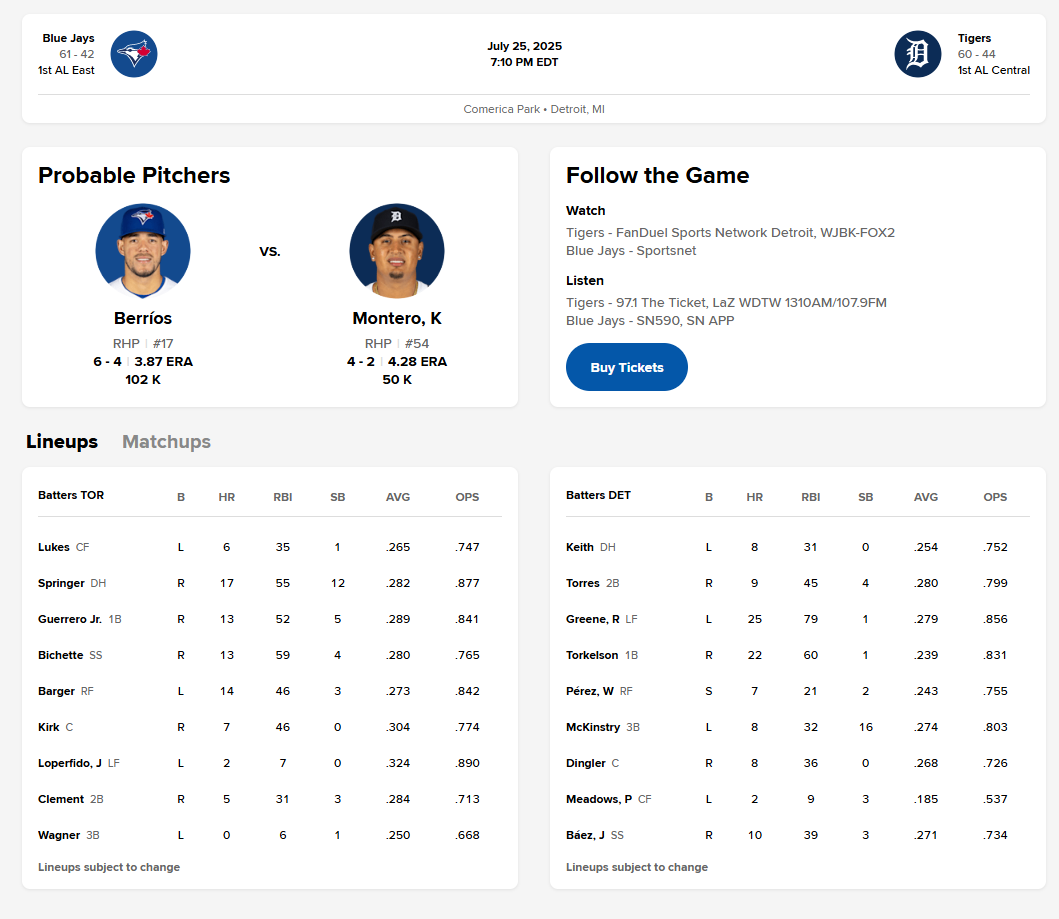Open Guerrero Jr. player profile
Viewport: 1059px width, 919px height.
(x=70, y=619)
